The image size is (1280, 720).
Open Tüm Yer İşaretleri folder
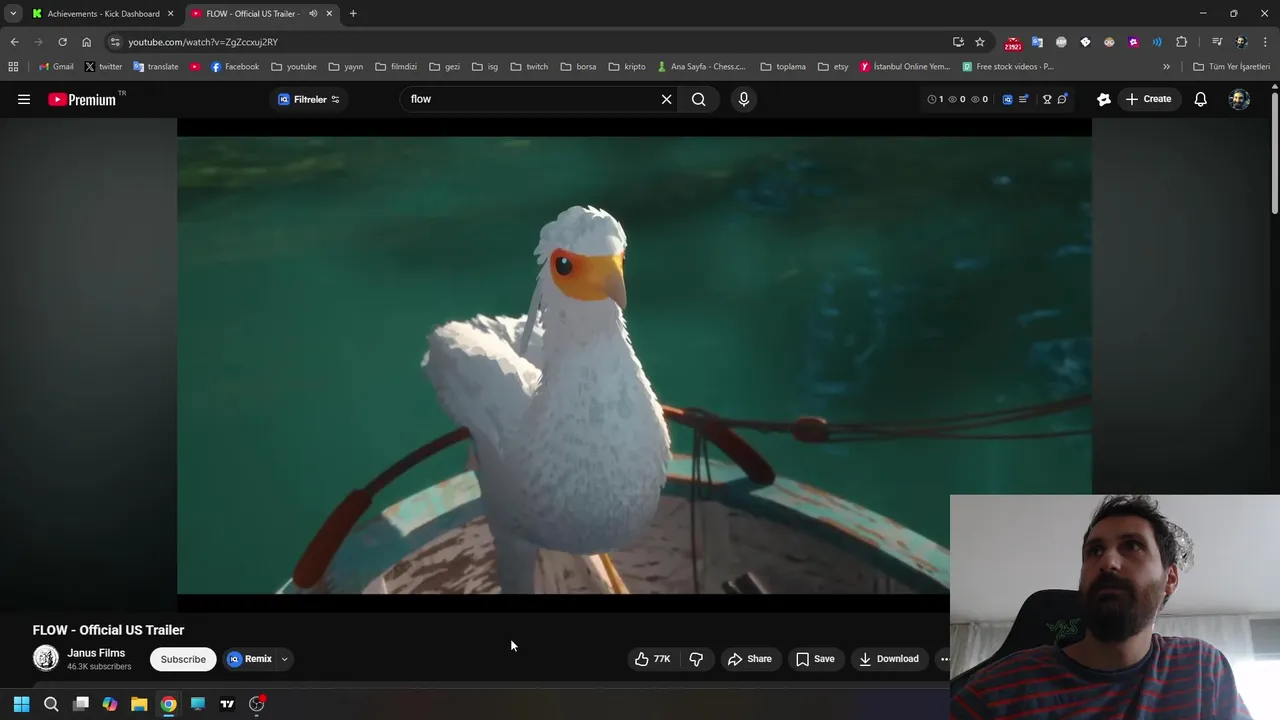pos(1231,67)
